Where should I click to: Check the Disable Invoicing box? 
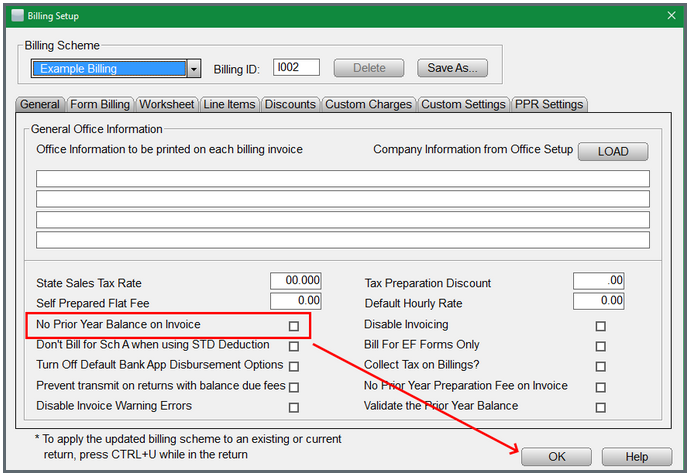pyautogui.click(x=600, y=326)
